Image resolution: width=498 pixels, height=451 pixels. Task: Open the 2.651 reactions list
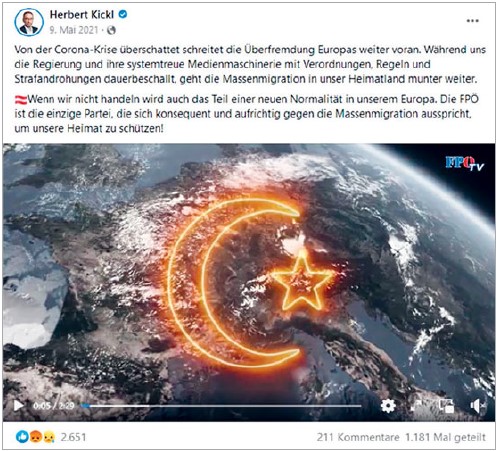pyautogui.click(x=73, y=437)
